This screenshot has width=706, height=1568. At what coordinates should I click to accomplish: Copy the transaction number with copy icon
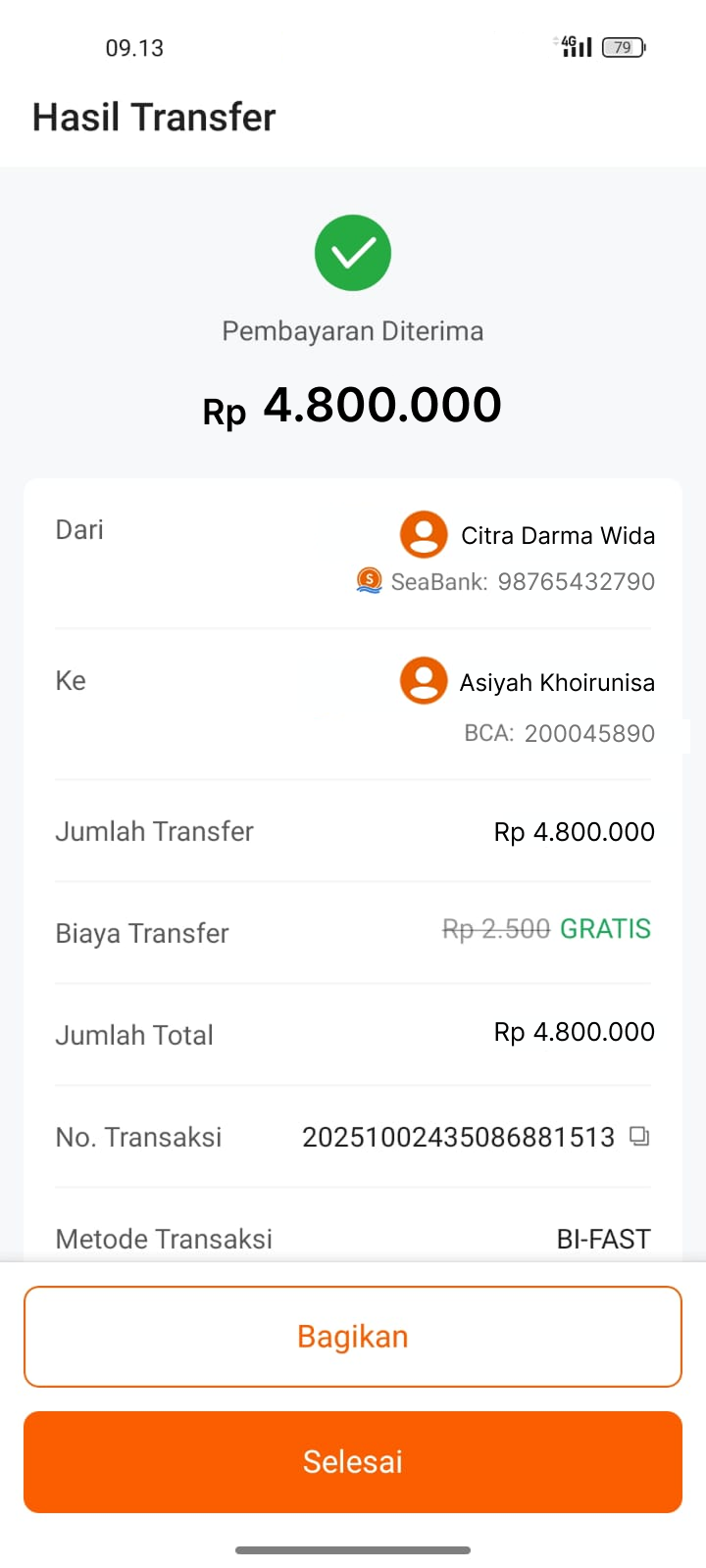point(639,1137)
